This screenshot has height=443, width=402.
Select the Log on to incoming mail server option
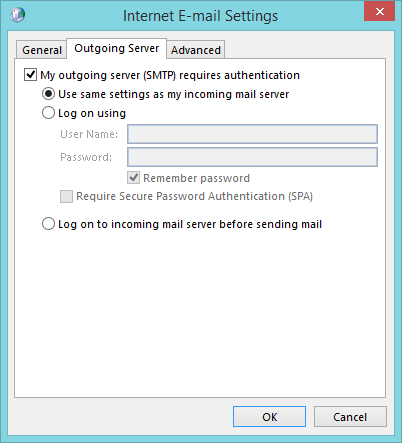[x=48, y=224]
